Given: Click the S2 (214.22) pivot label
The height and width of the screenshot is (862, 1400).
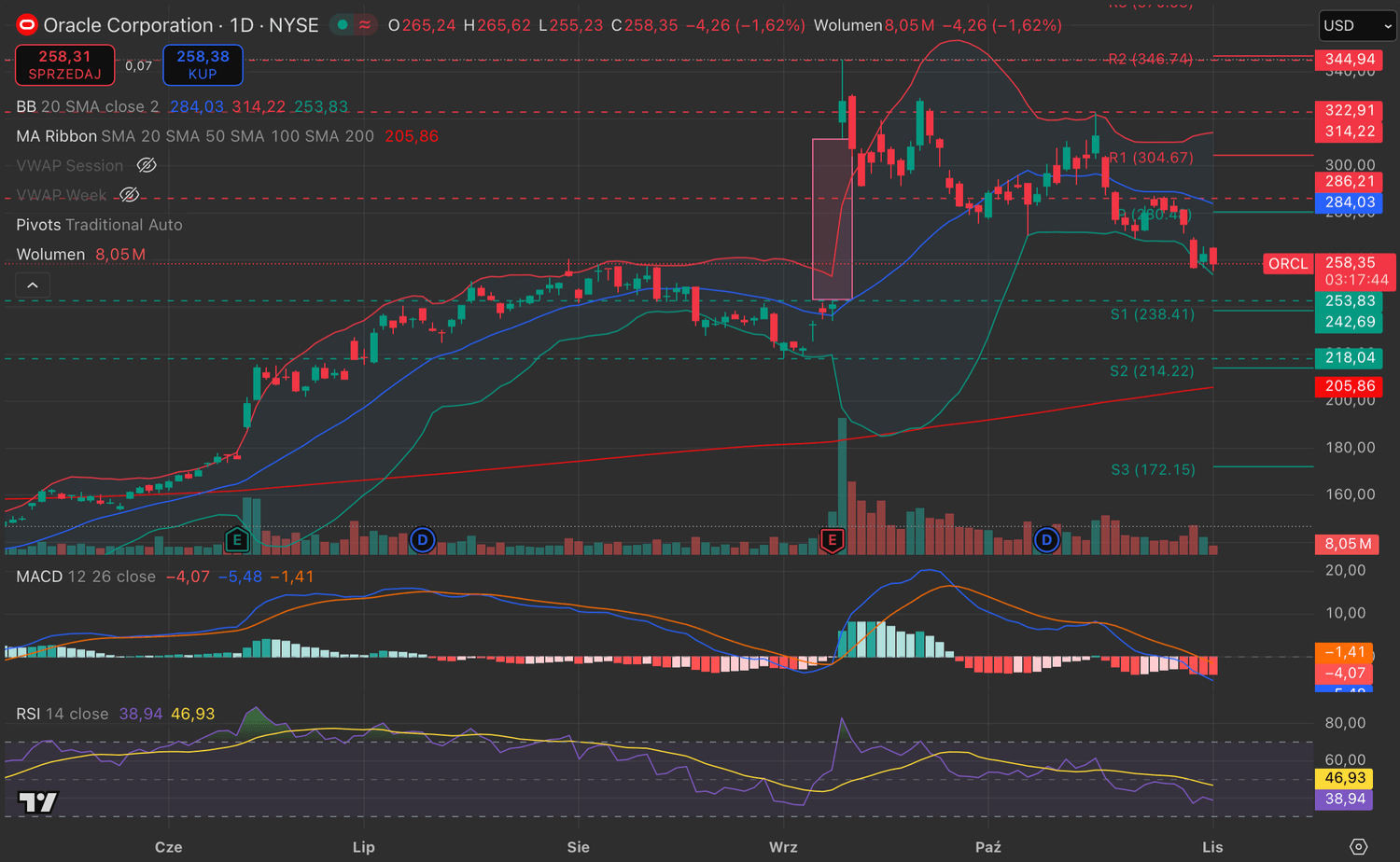Looking at the screenshot, I should click(1152, 371).
